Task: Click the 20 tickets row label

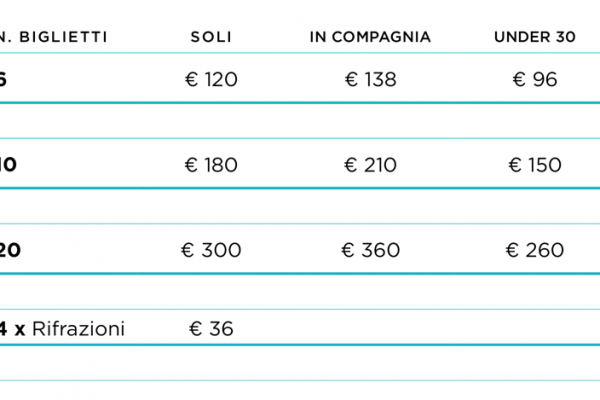Action: (10, 250)
